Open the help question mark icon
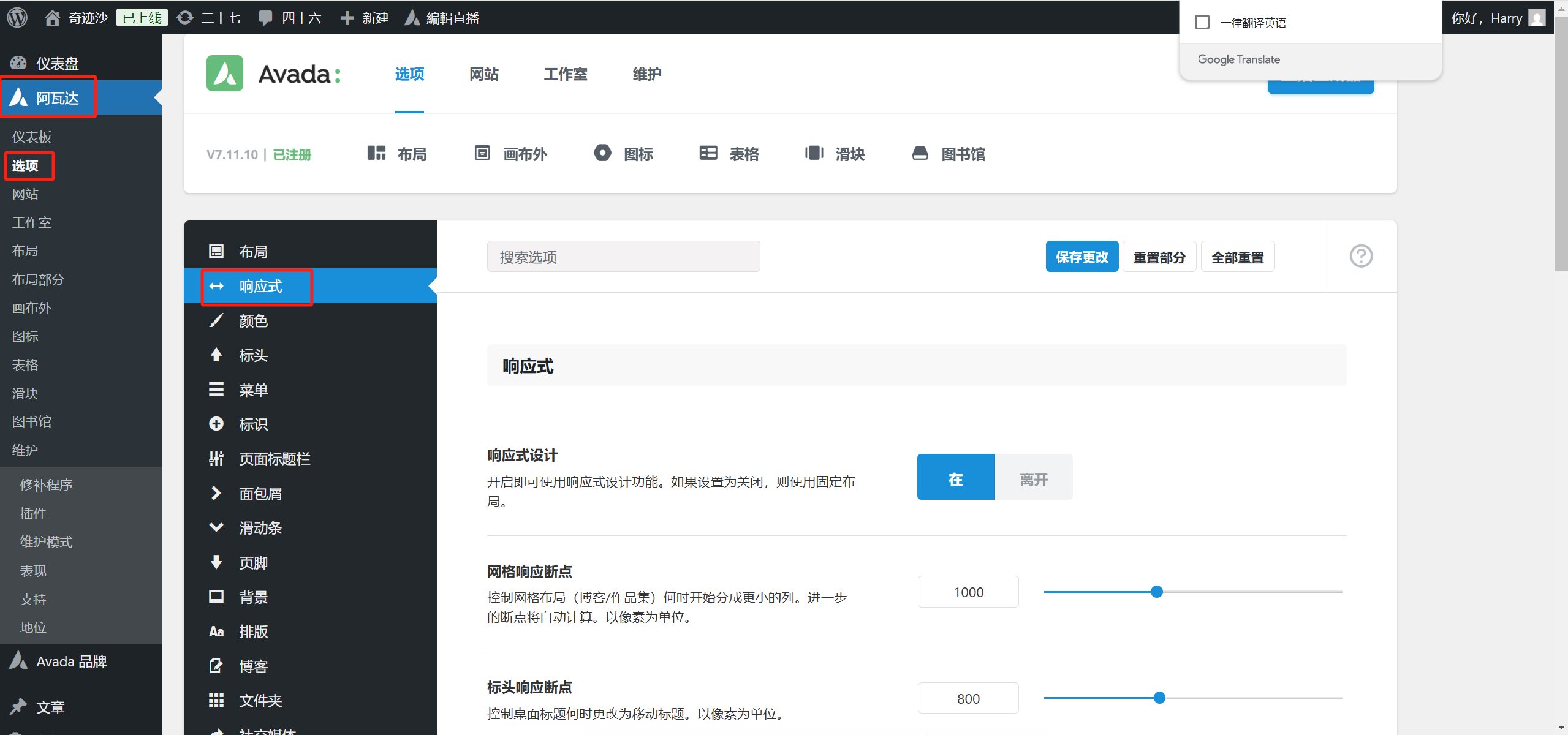1568x735 pixels. pyautogui.click(x=1360, y=255)
